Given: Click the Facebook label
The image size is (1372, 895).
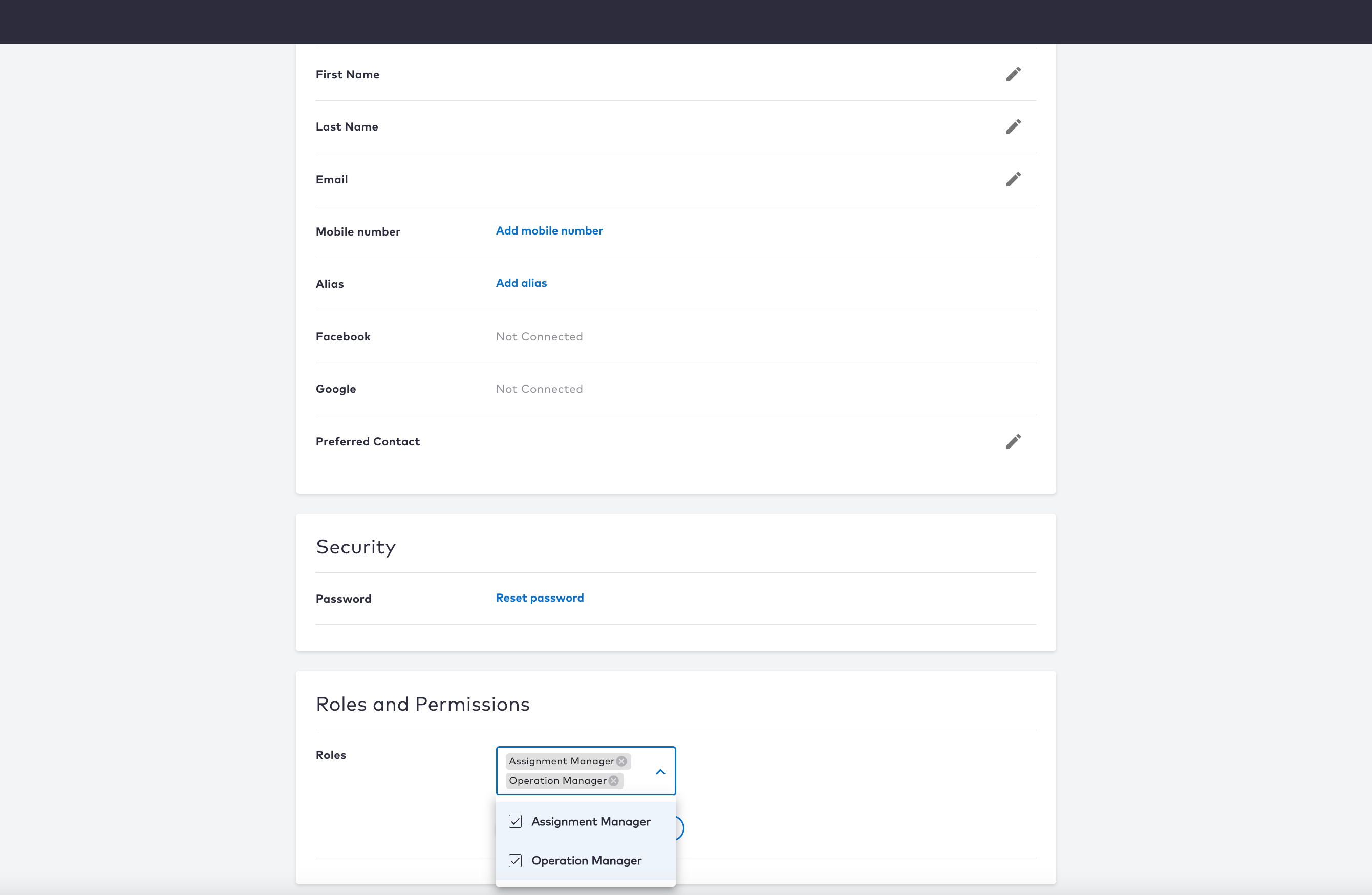Looking at the screenshot, I should coord(343,337).
